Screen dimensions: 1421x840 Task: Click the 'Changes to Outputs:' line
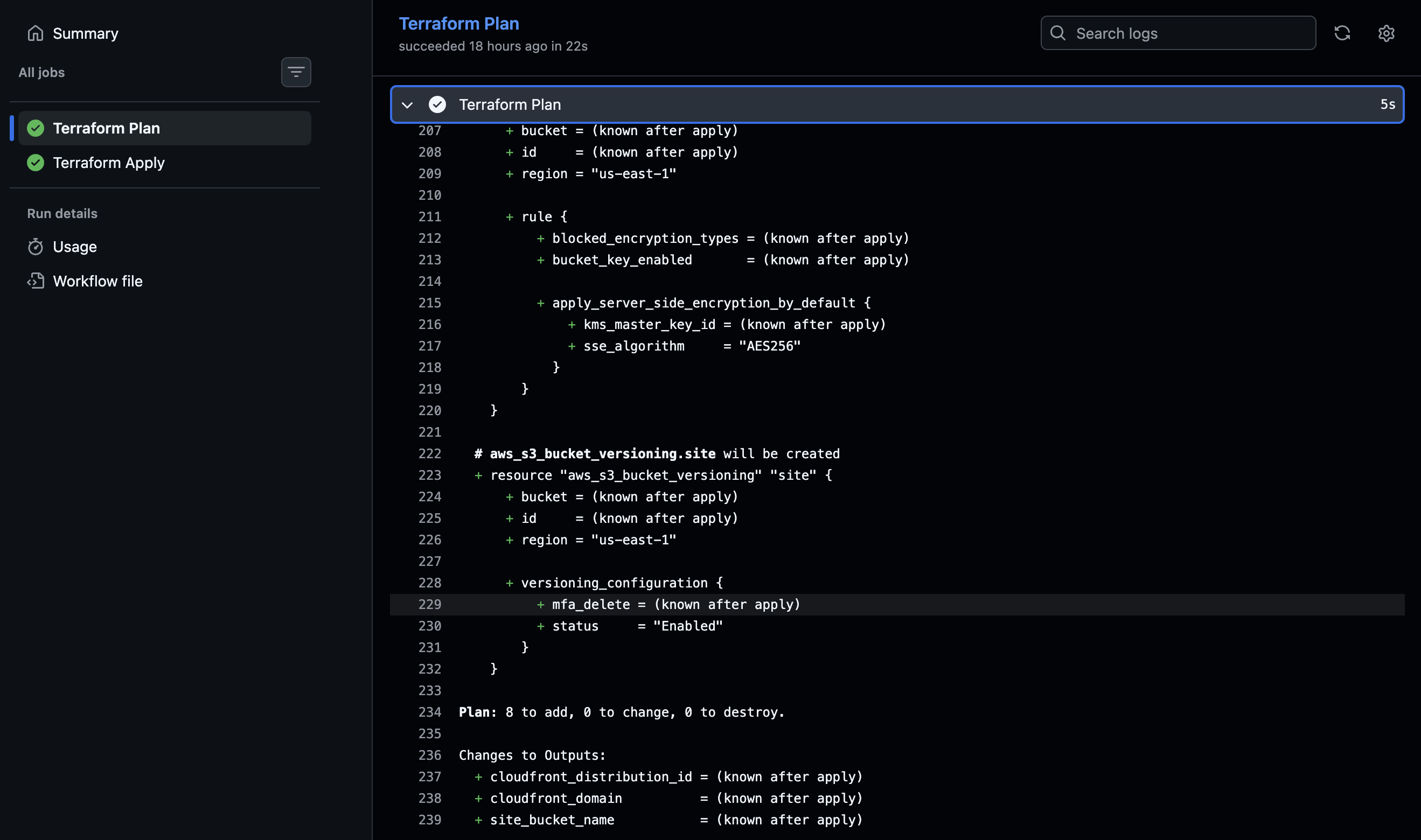point(532,755)
